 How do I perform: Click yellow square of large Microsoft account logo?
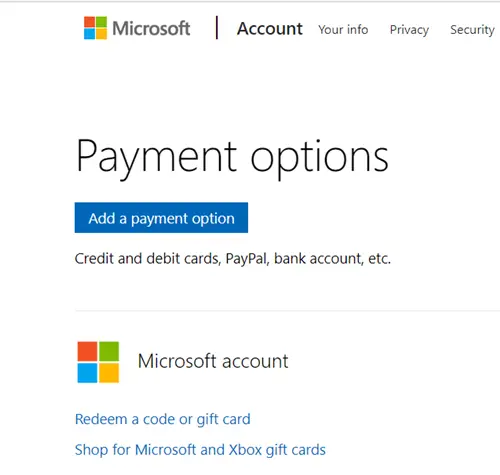point(109,373)
